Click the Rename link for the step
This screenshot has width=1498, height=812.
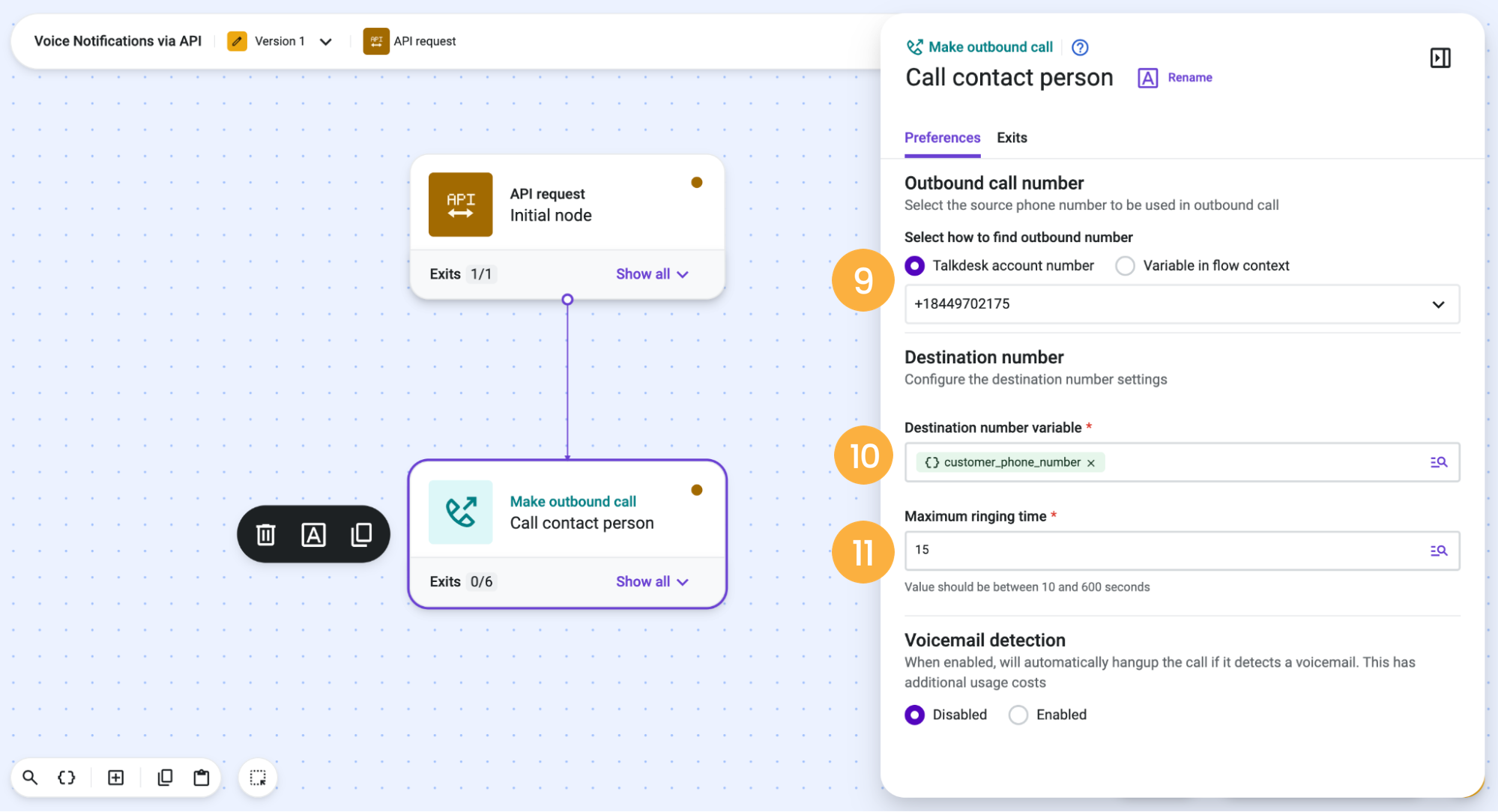[x=1189, y=77]
